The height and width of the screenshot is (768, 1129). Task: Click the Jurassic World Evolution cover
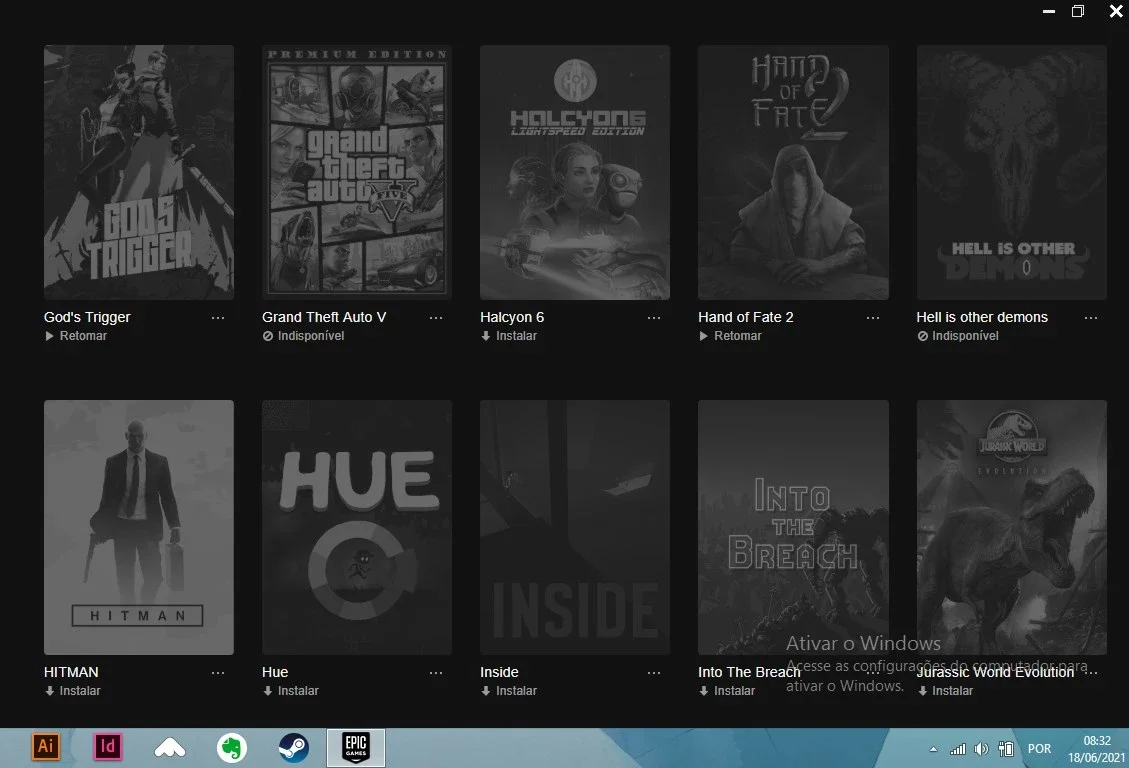[x=1012, y=528]
